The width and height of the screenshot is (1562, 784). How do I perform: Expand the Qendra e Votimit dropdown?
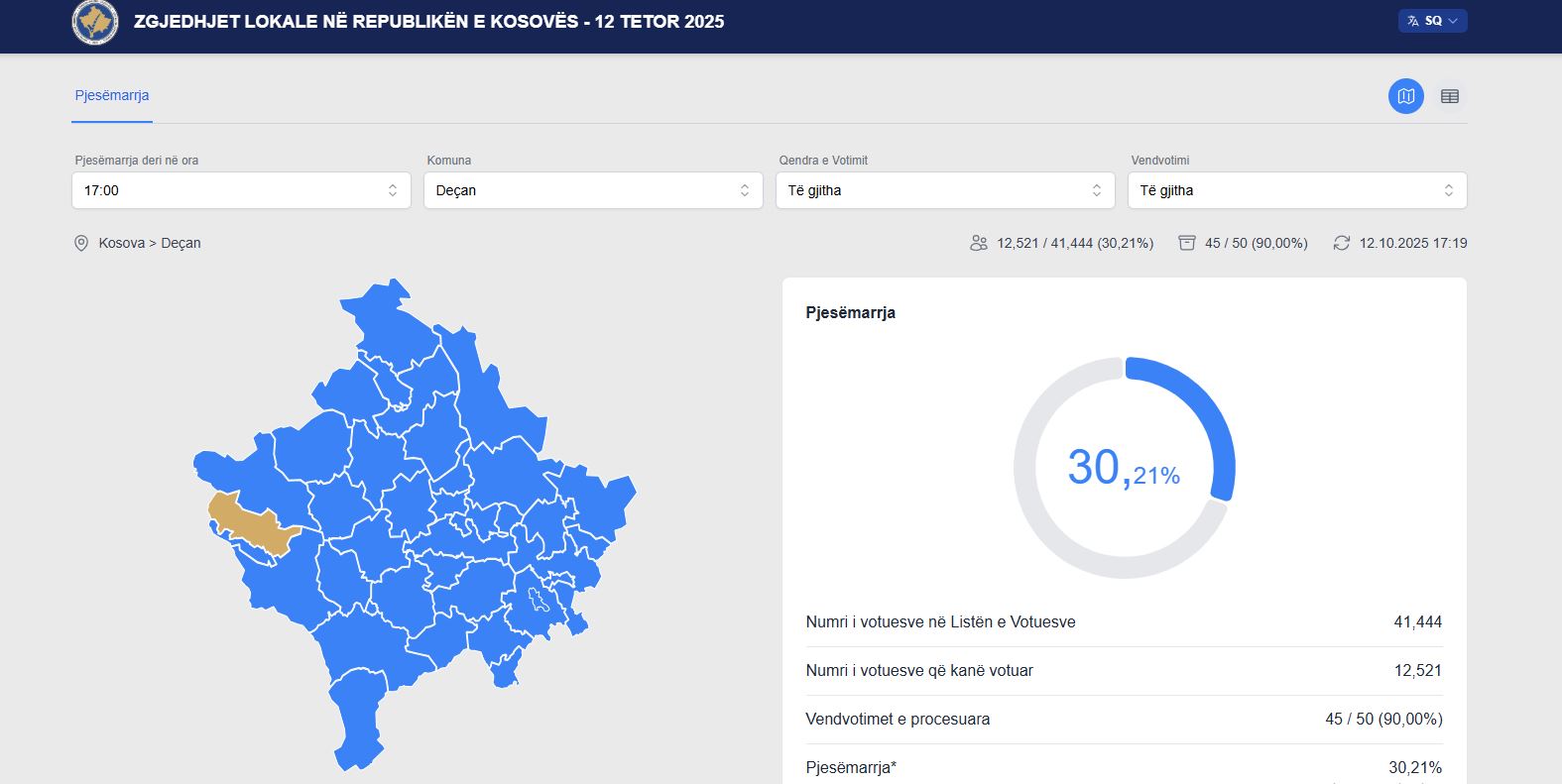coord(945,190)
